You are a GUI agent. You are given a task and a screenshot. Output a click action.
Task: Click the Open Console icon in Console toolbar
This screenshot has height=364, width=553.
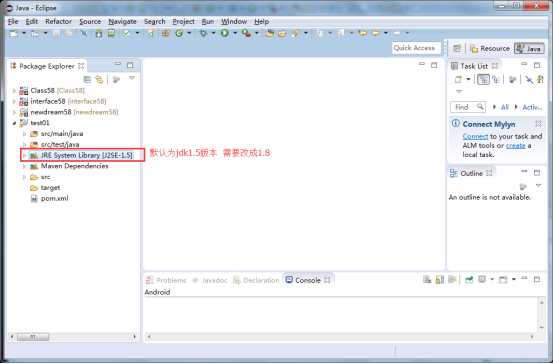point(503,280)
